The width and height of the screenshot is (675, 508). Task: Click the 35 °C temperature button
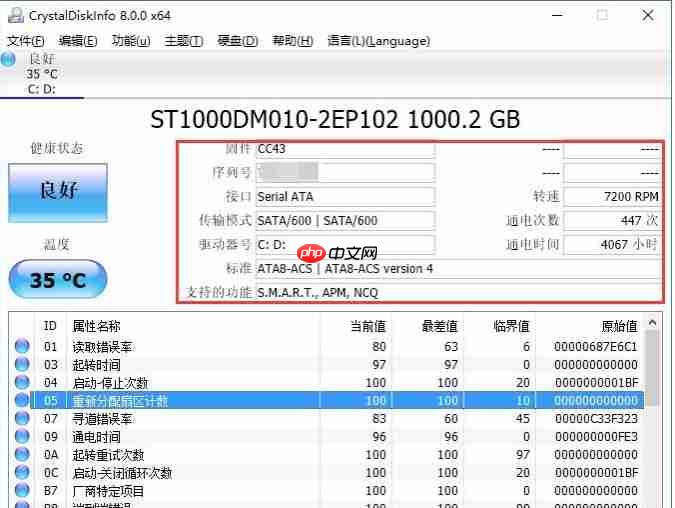click(x=58, y=280)
